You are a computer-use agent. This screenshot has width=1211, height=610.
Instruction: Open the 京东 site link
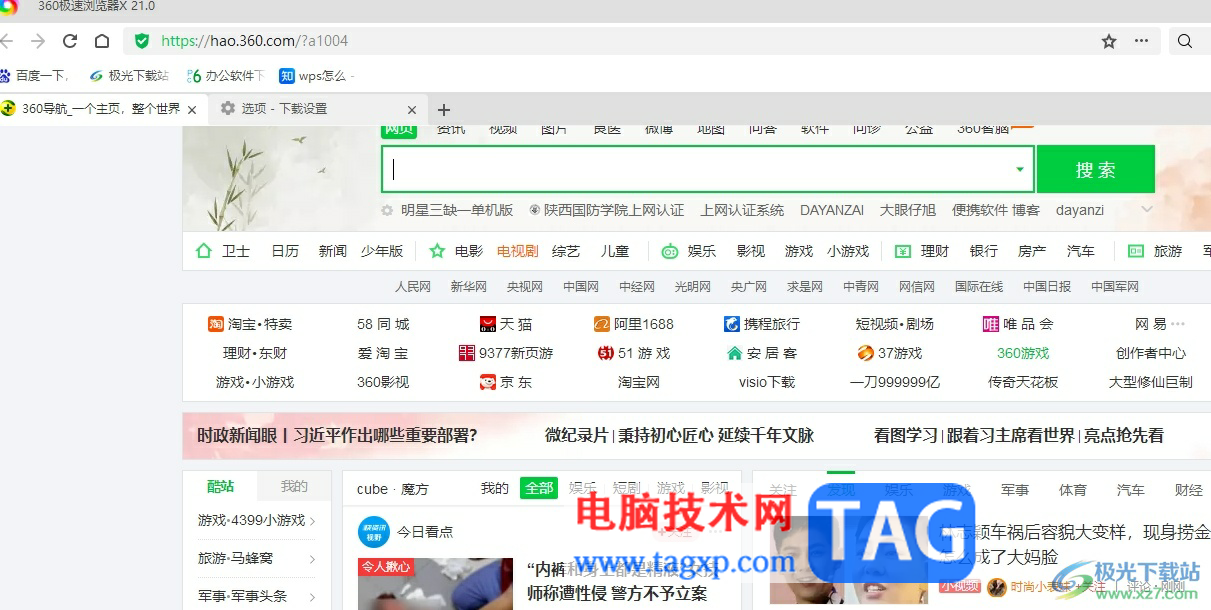506,382
